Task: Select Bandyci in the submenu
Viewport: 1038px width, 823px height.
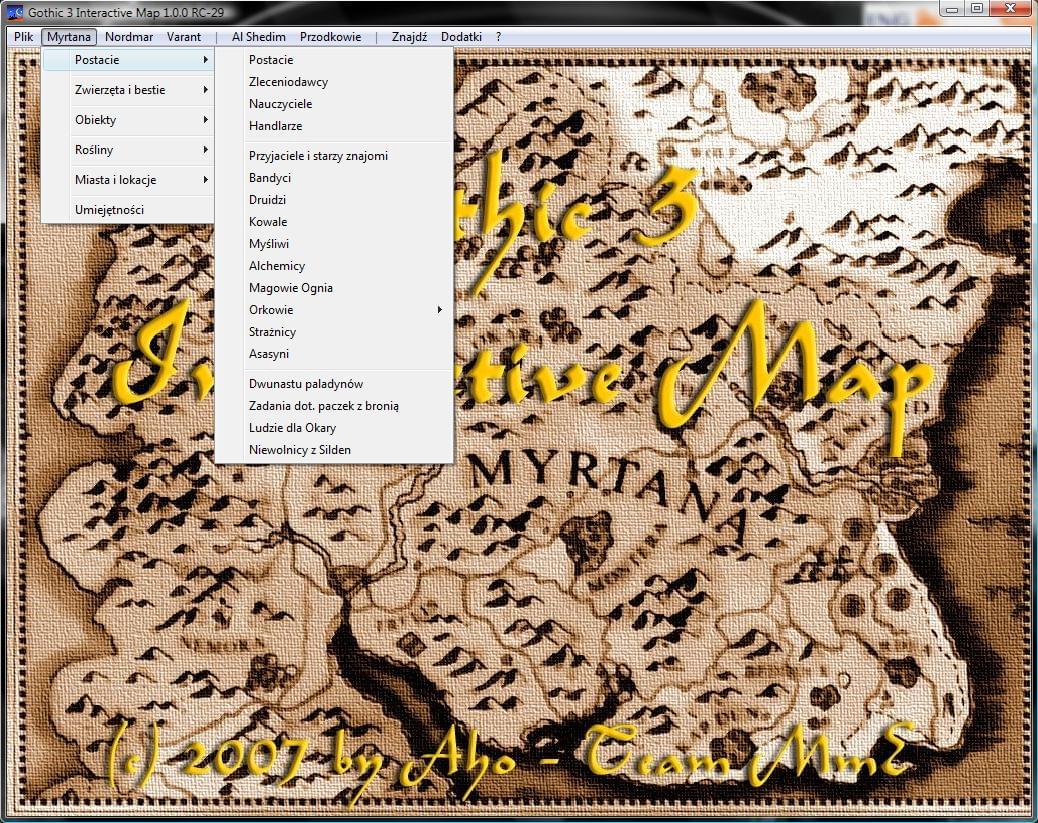Action: click(334, 177)
